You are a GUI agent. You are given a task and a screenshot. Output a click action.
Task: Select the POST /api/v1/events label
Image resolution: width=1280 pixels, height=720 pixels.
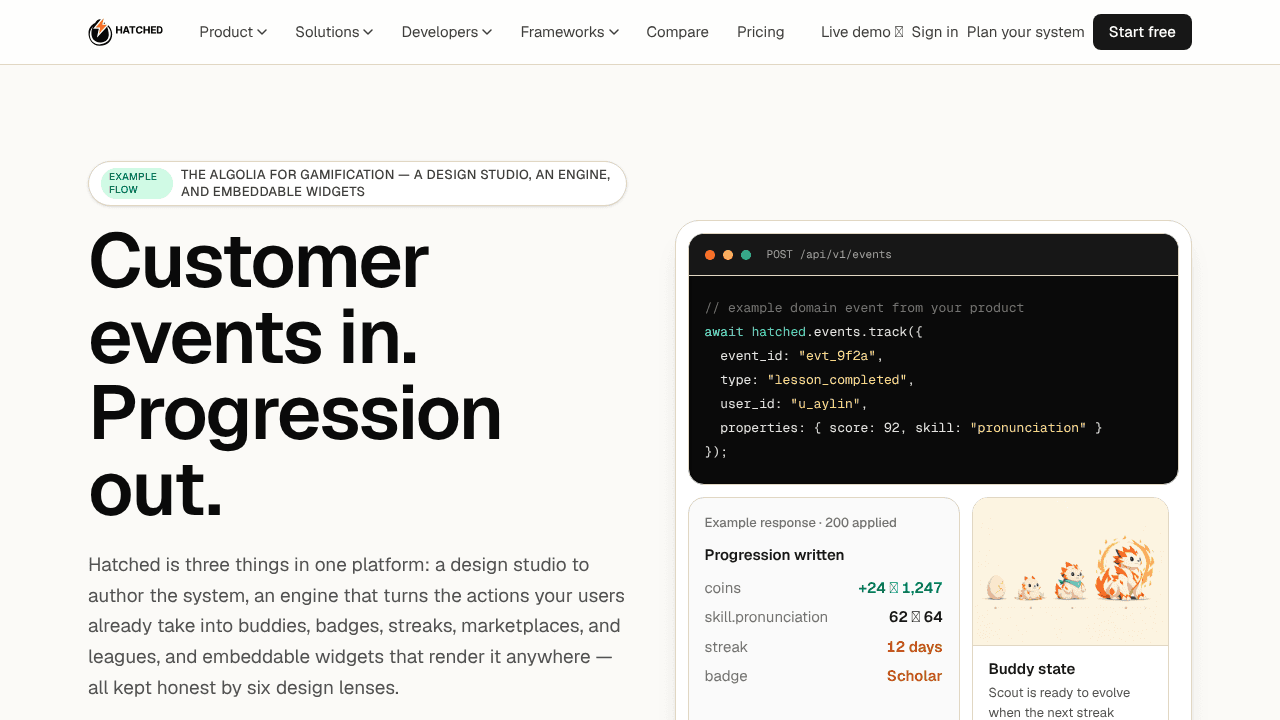(829, 255)
